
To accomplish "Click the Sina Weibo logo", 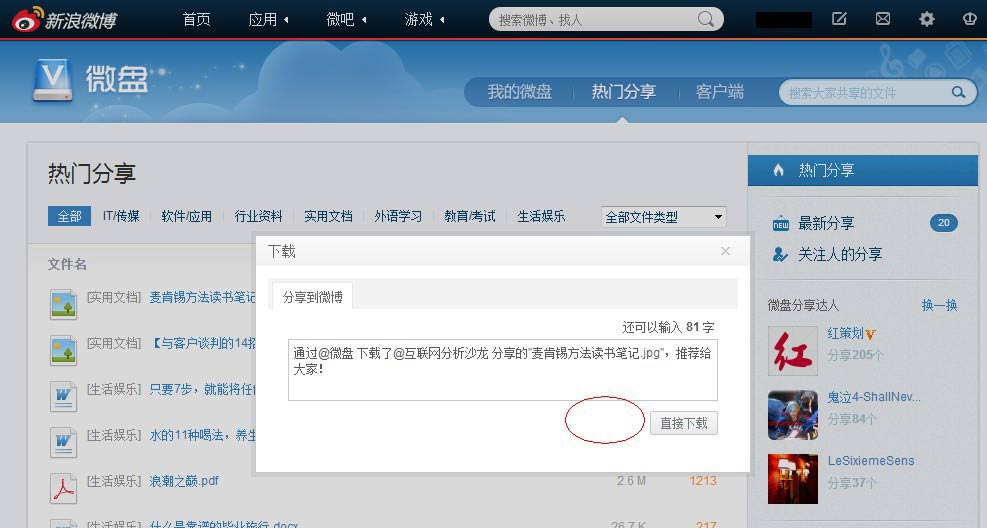I will pos(65,20).
